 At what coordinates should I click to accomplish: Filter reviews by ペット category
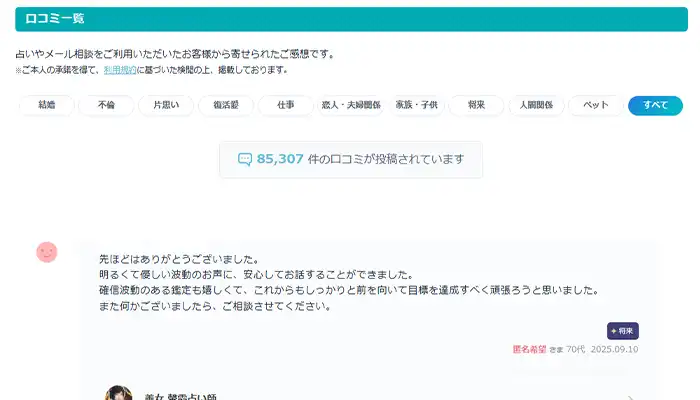[596, 105]
